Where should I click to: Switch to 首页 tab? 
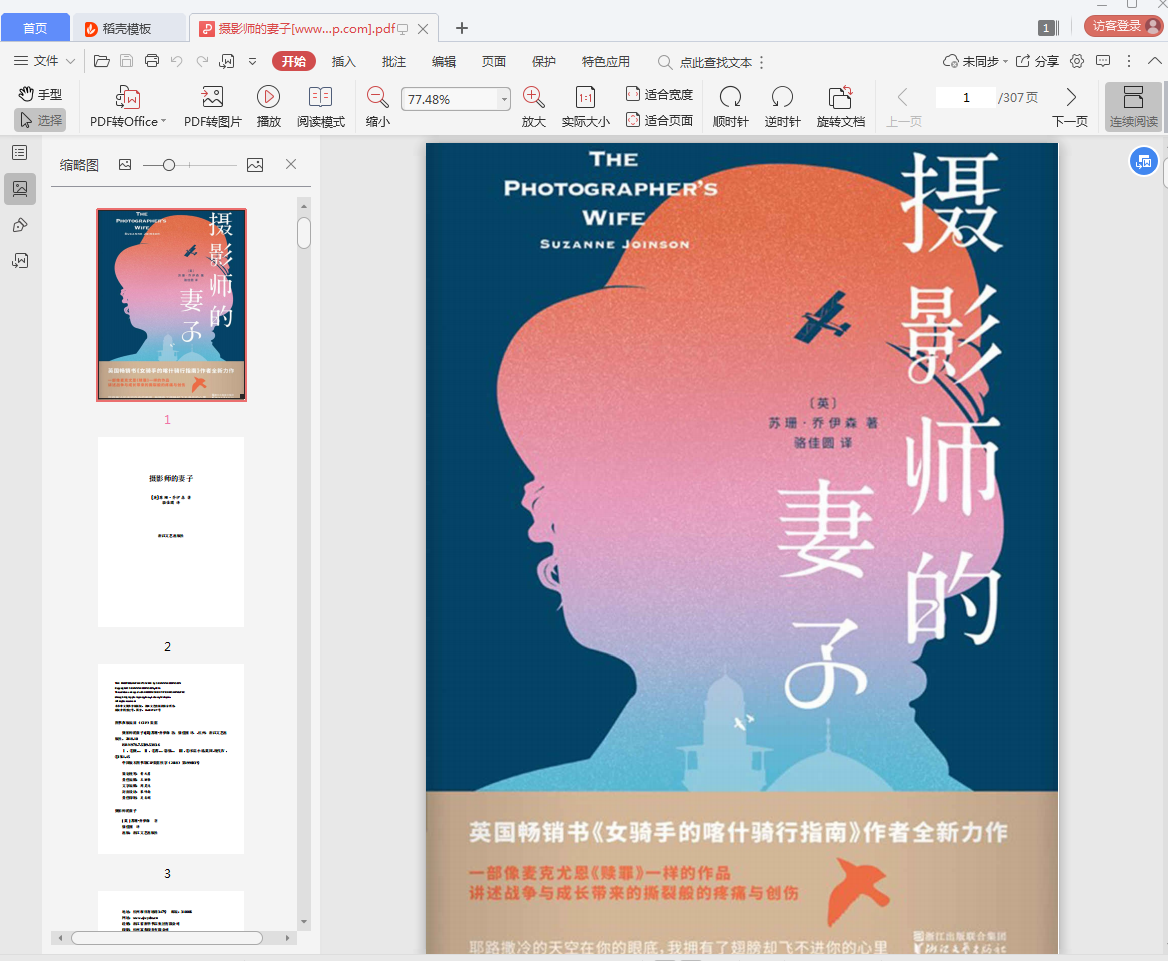35,28
